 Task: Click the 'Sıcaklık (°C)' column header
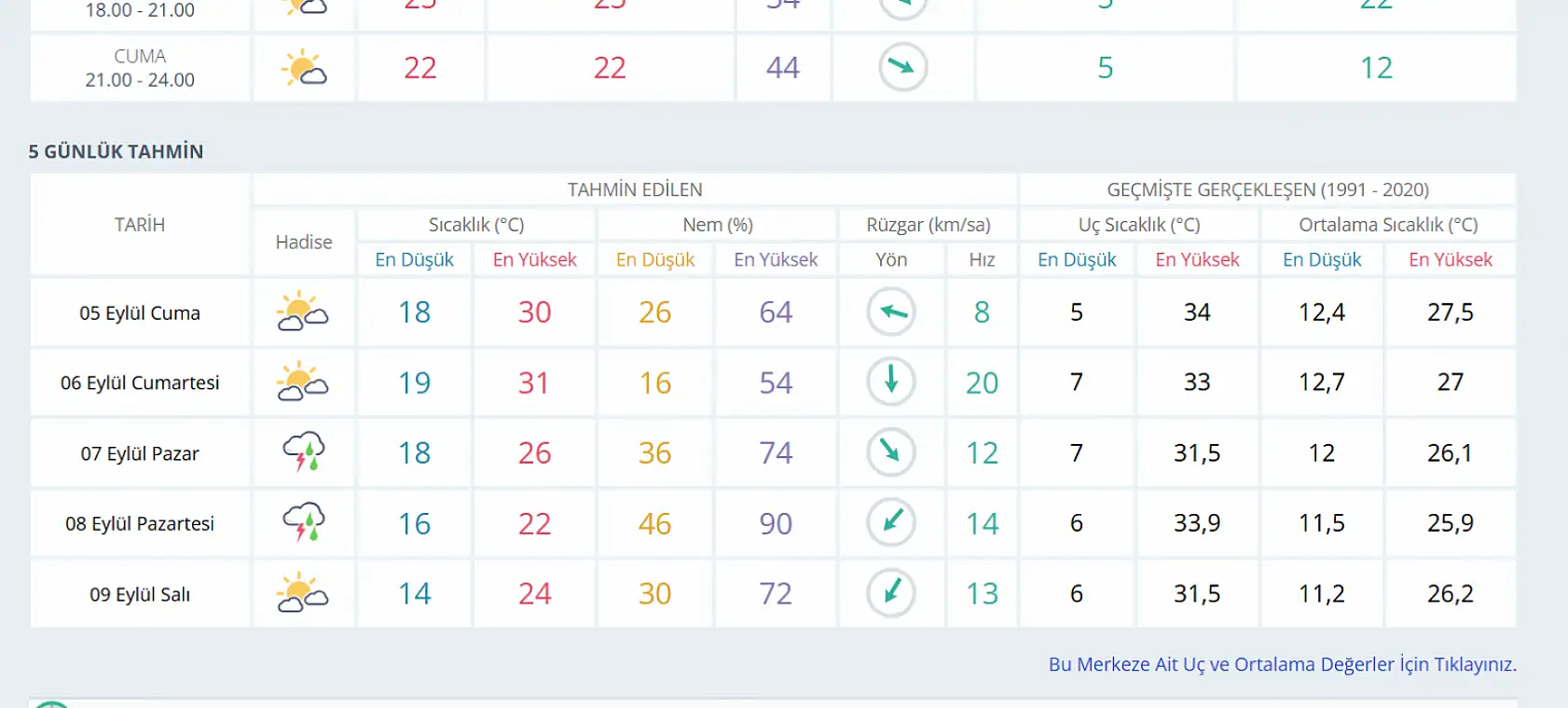click(x=476, y=225)
